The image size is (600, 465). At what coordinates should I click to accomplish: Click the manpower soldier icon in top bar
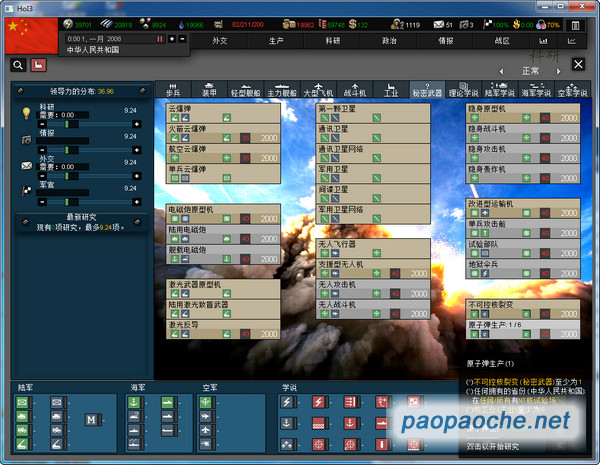(x=397, y=24)
